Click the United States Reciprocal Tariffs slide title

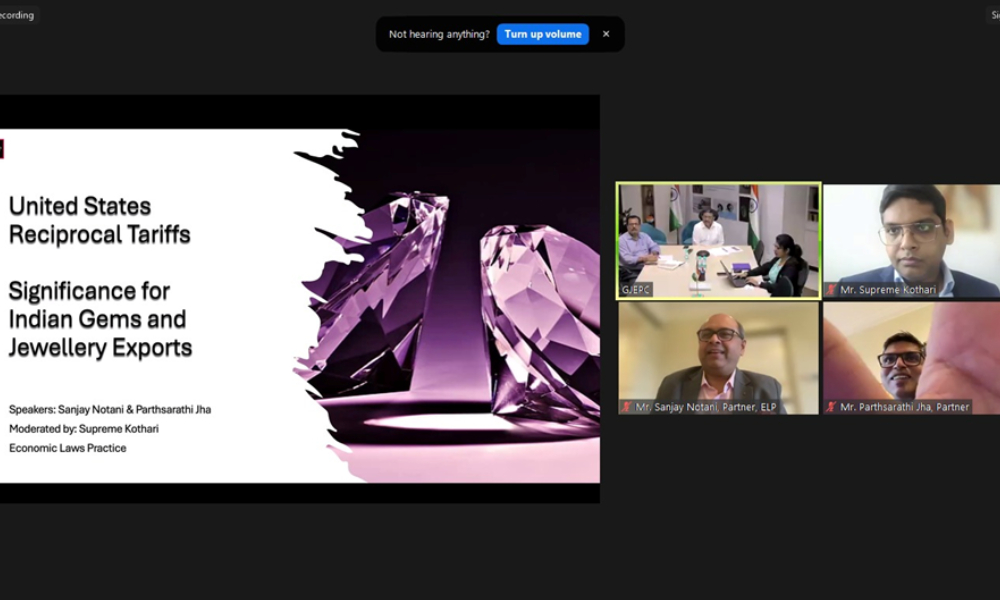pyautogui.click(x=99, y=221)
